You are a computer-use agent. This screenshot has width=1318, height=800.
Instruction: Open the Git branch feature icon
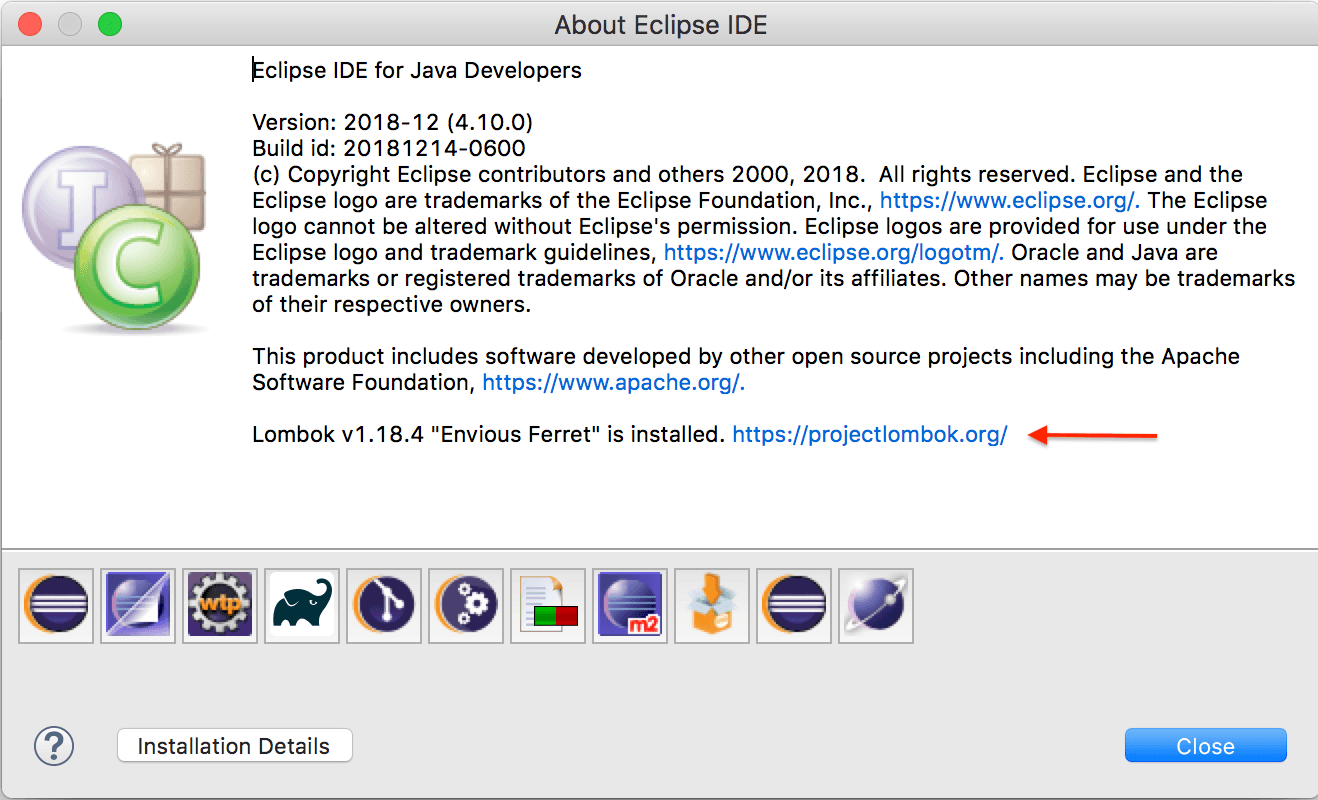[x=384, y=605]
